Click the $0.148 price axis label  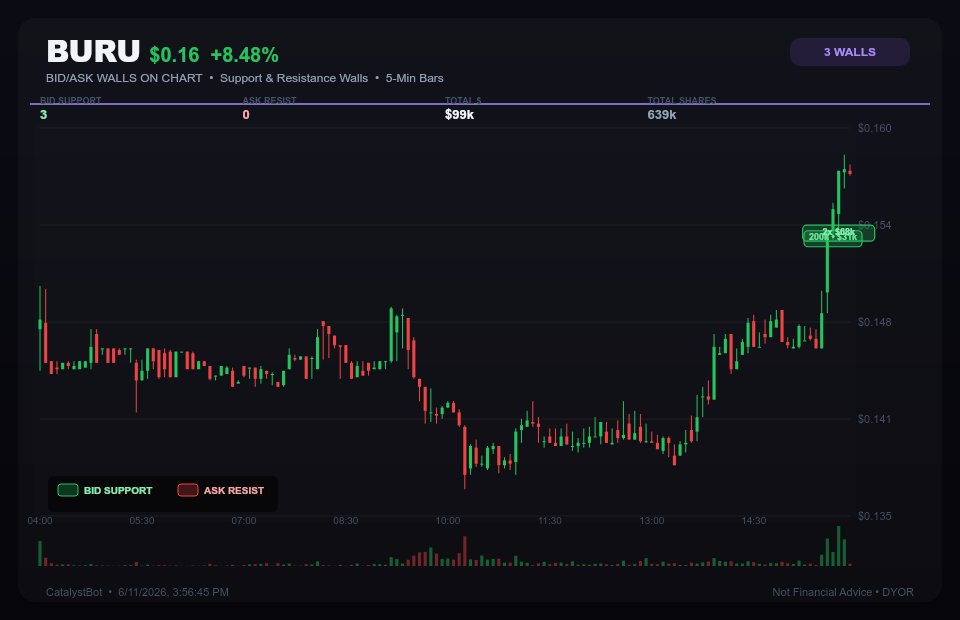coord(874,322)
